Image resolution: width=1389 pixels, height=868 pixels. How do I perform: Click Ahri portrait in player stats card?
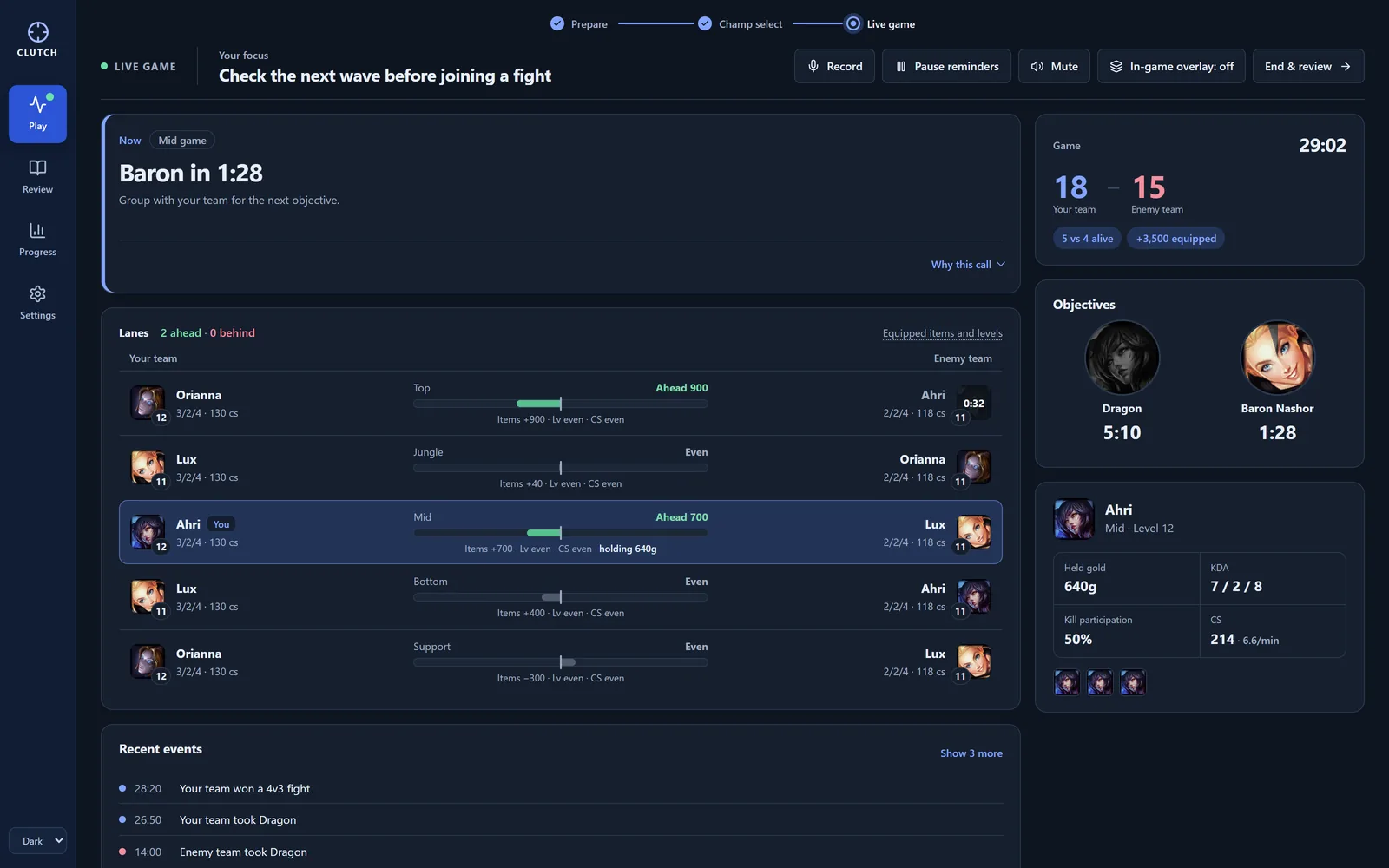point(1074,519)
